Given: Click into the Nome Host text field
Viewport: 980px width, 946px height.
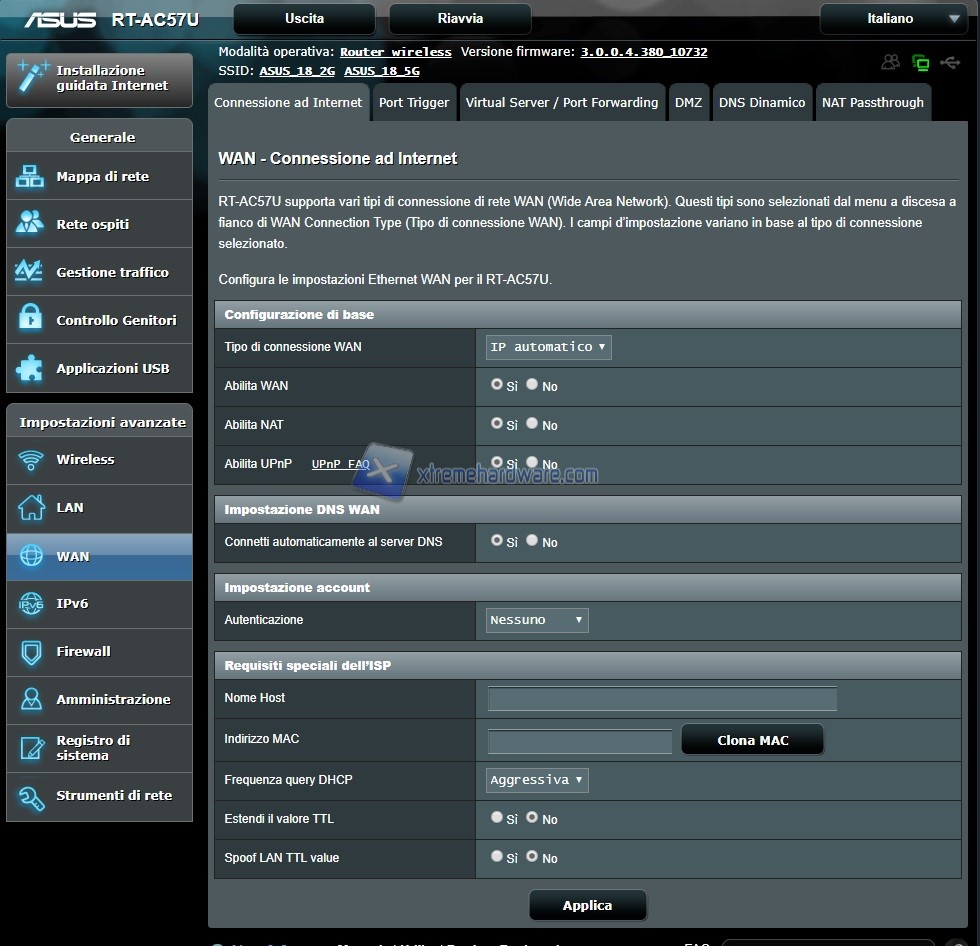Looking at the screenshot, I should click(662, 699).
